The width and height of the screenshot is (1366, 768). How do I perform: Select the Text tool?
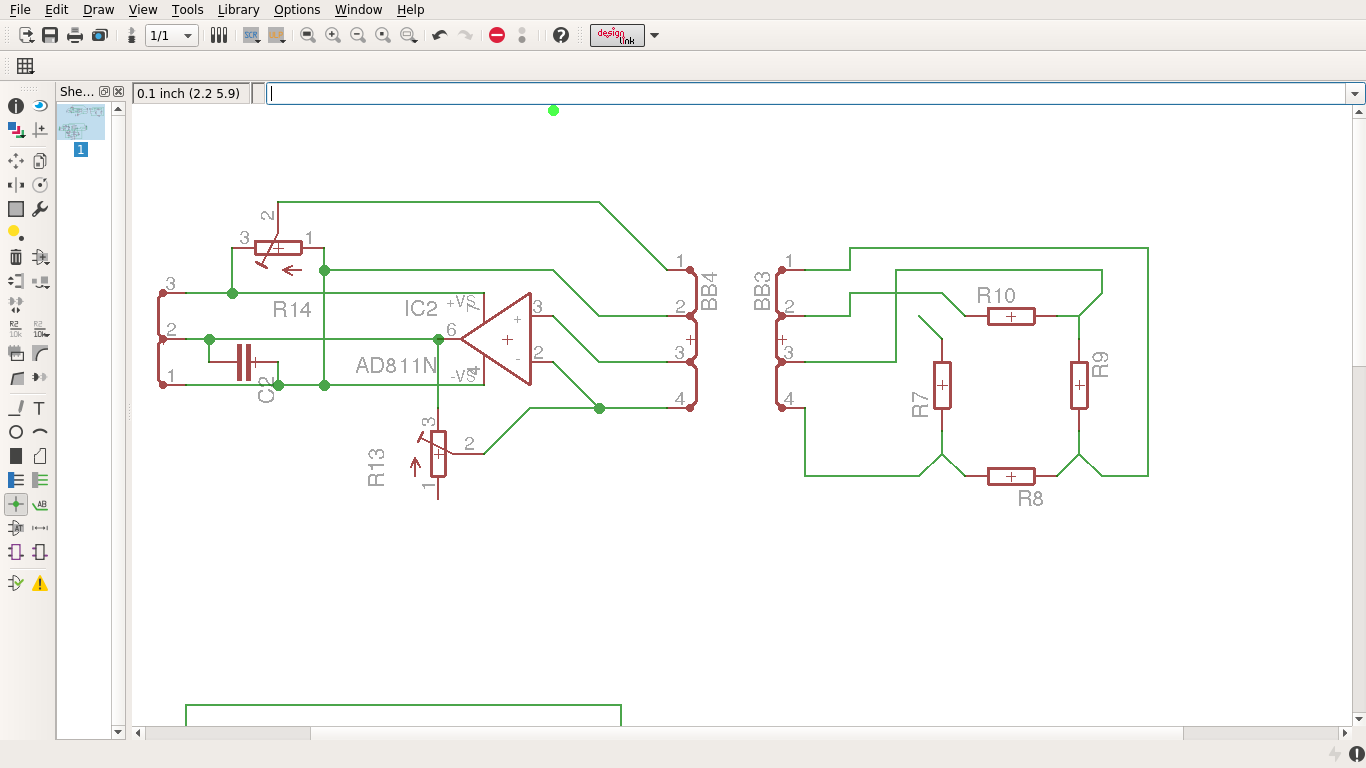(x=40, y=408)
